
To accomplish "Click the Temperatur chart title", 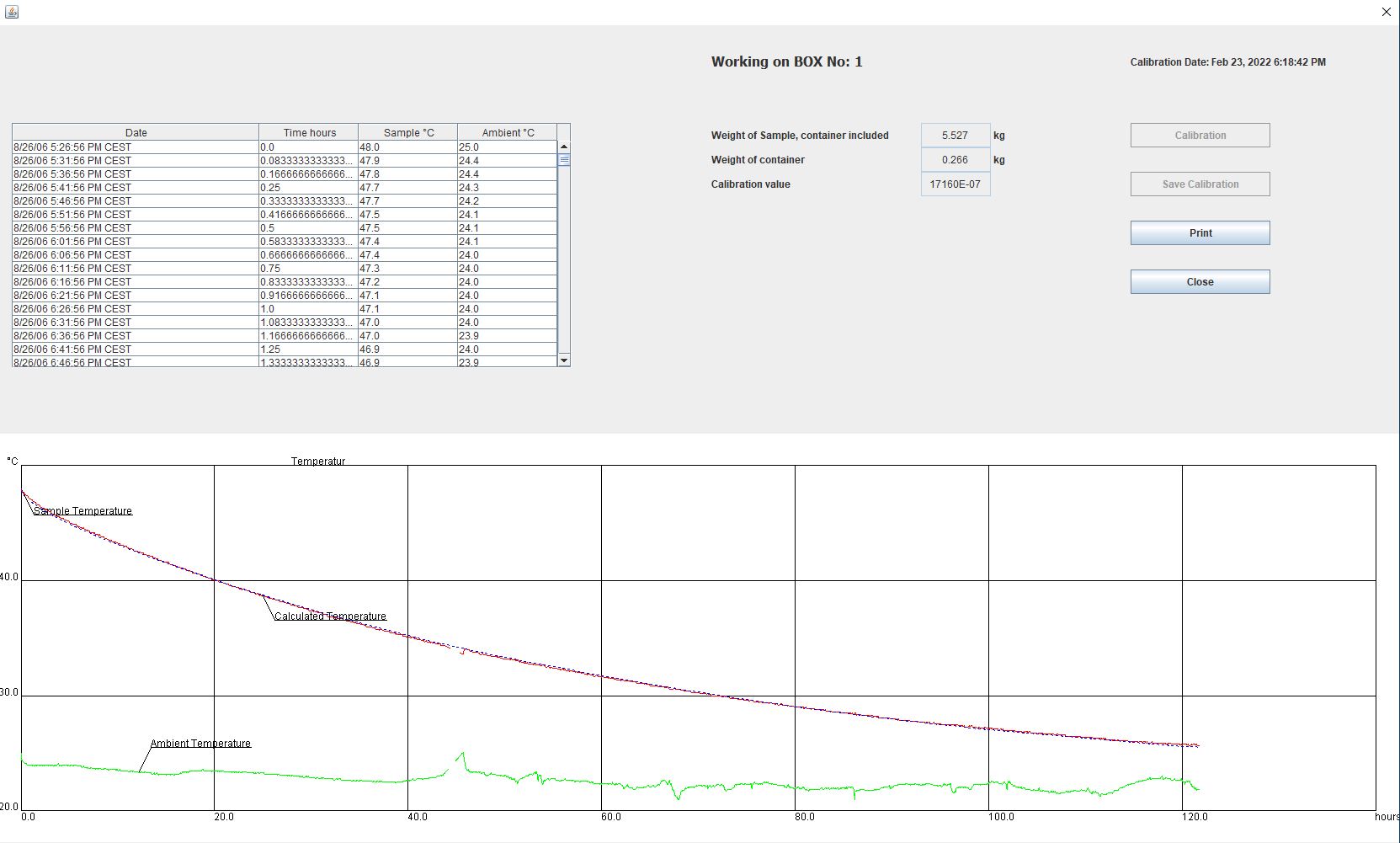I will pyautogui.click(x=318, y=462).
